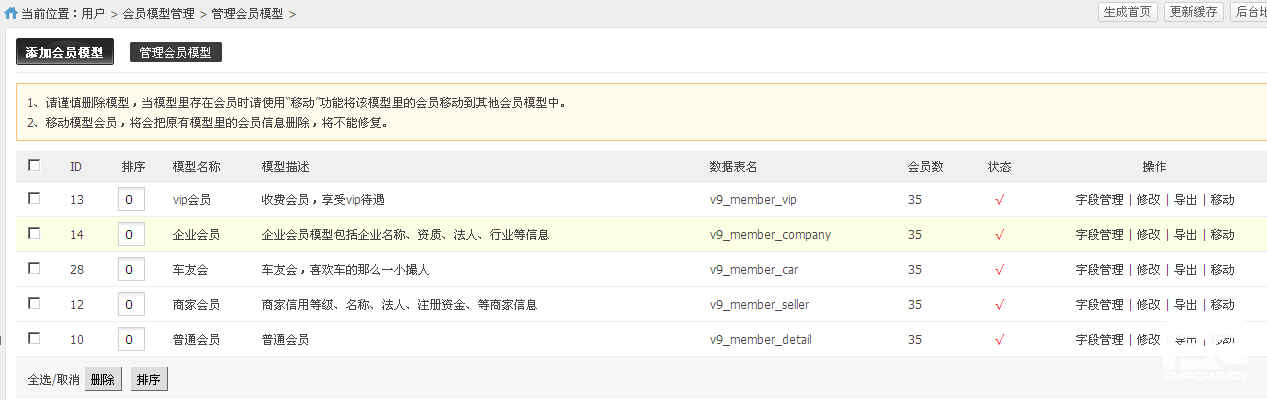Click the 排序 button below the table
The image size is (1267, 400).
click(x=149, y=380)
